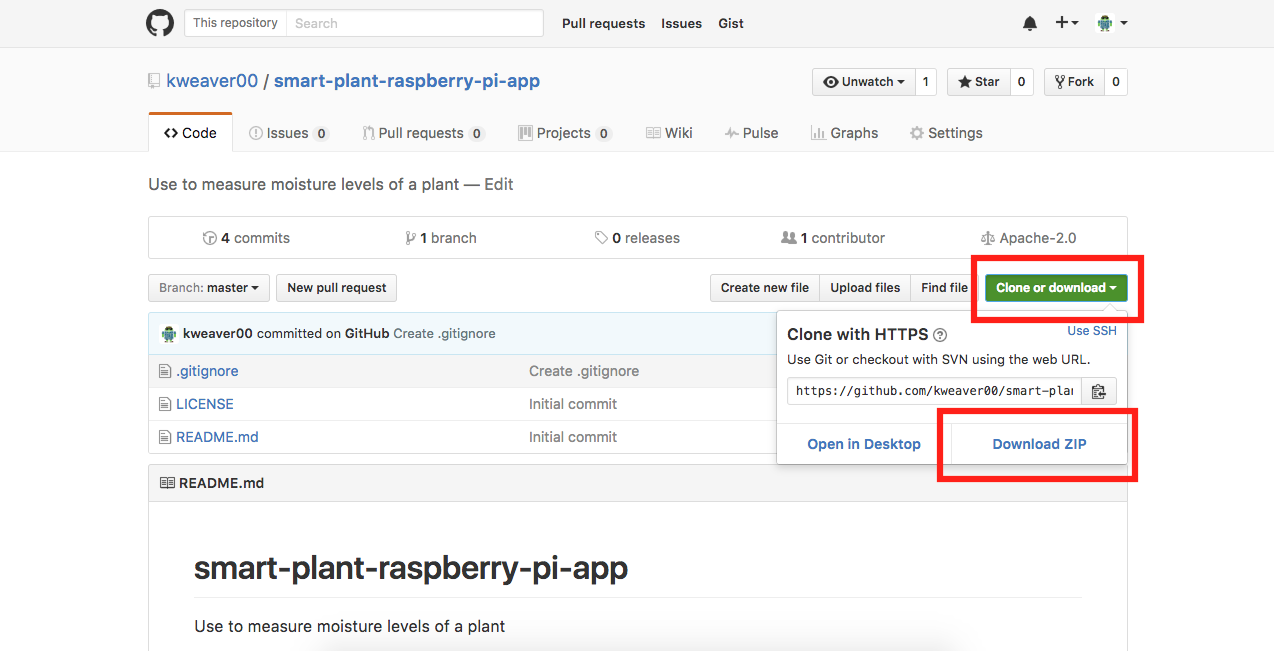Open the README.md file

point(217,437)
